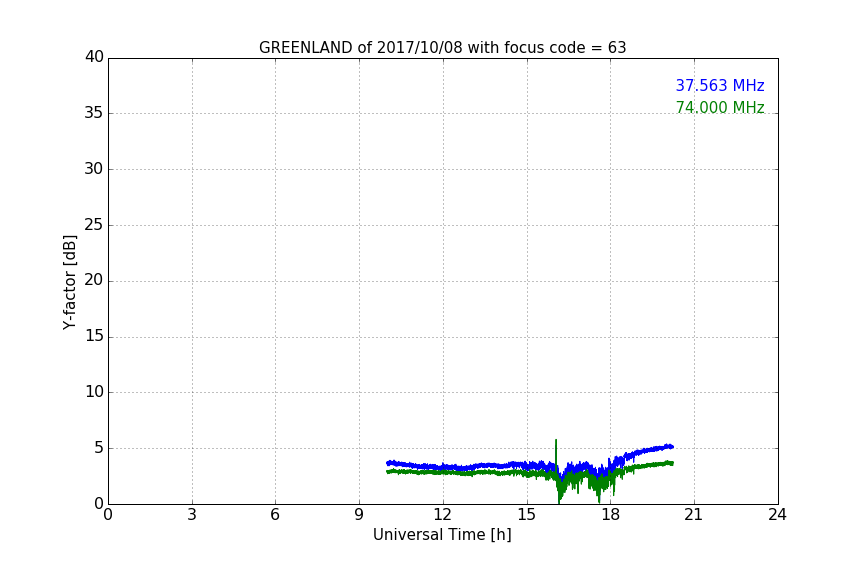Click x-axis tick label 3
Viewport: 864px width, 576px height.
[192, 515]
